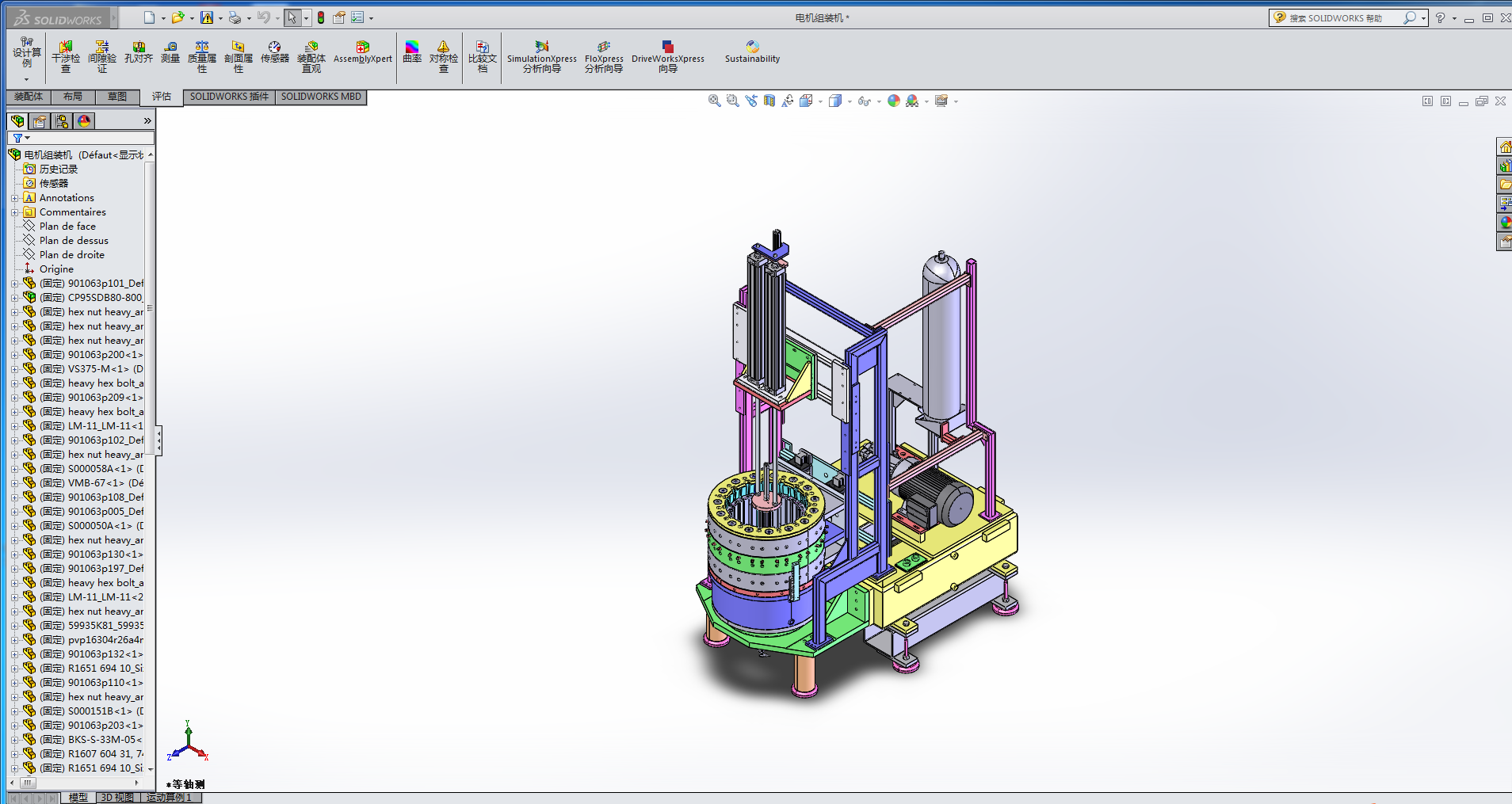Expand the Annotations tree node
The width and height of the screenshot is (1512, 804).
[14, 198]
